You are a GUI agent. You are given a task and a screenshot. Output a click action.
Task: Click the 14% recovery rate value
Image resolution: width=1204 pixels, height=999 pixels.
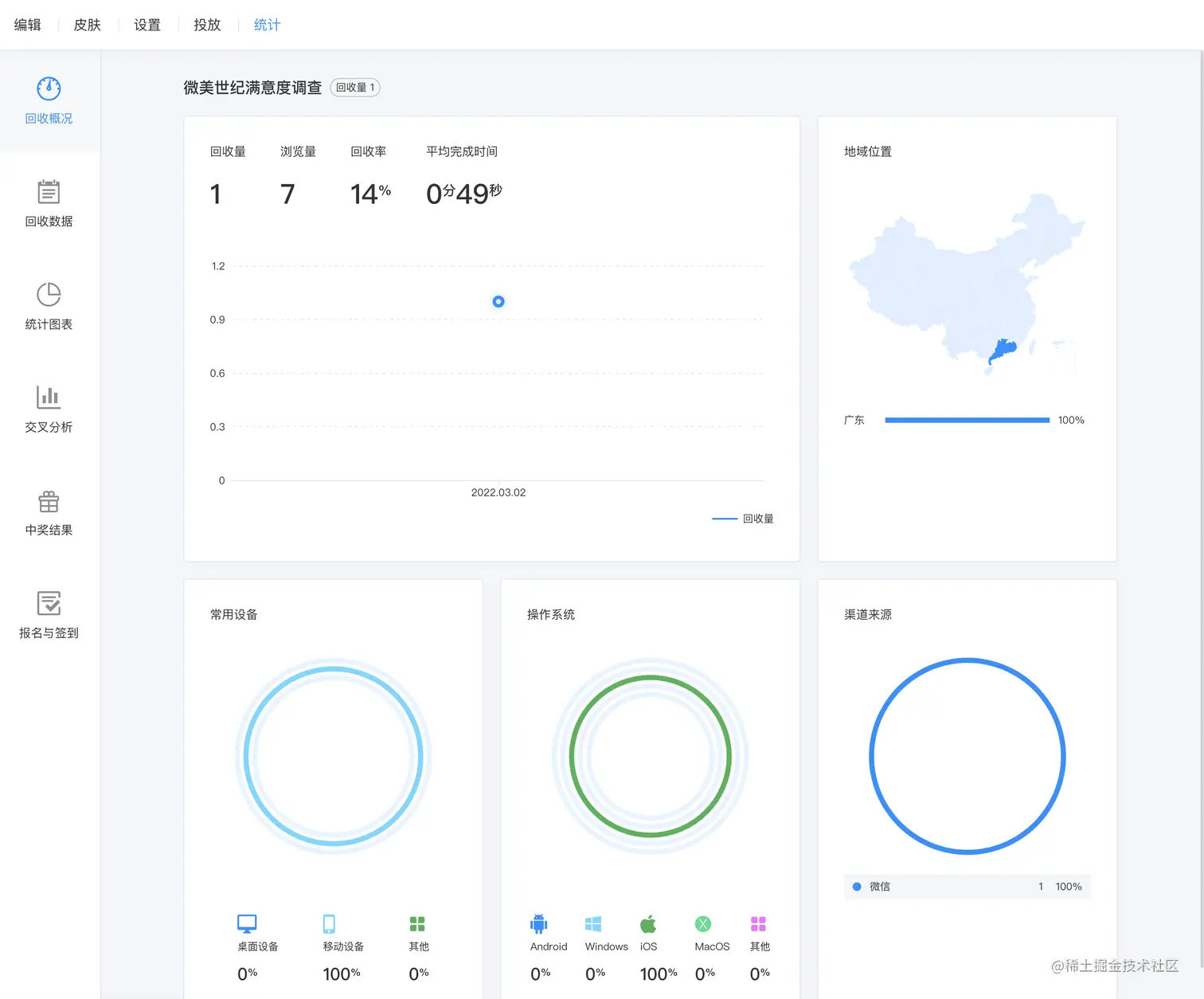pos(370,194)
